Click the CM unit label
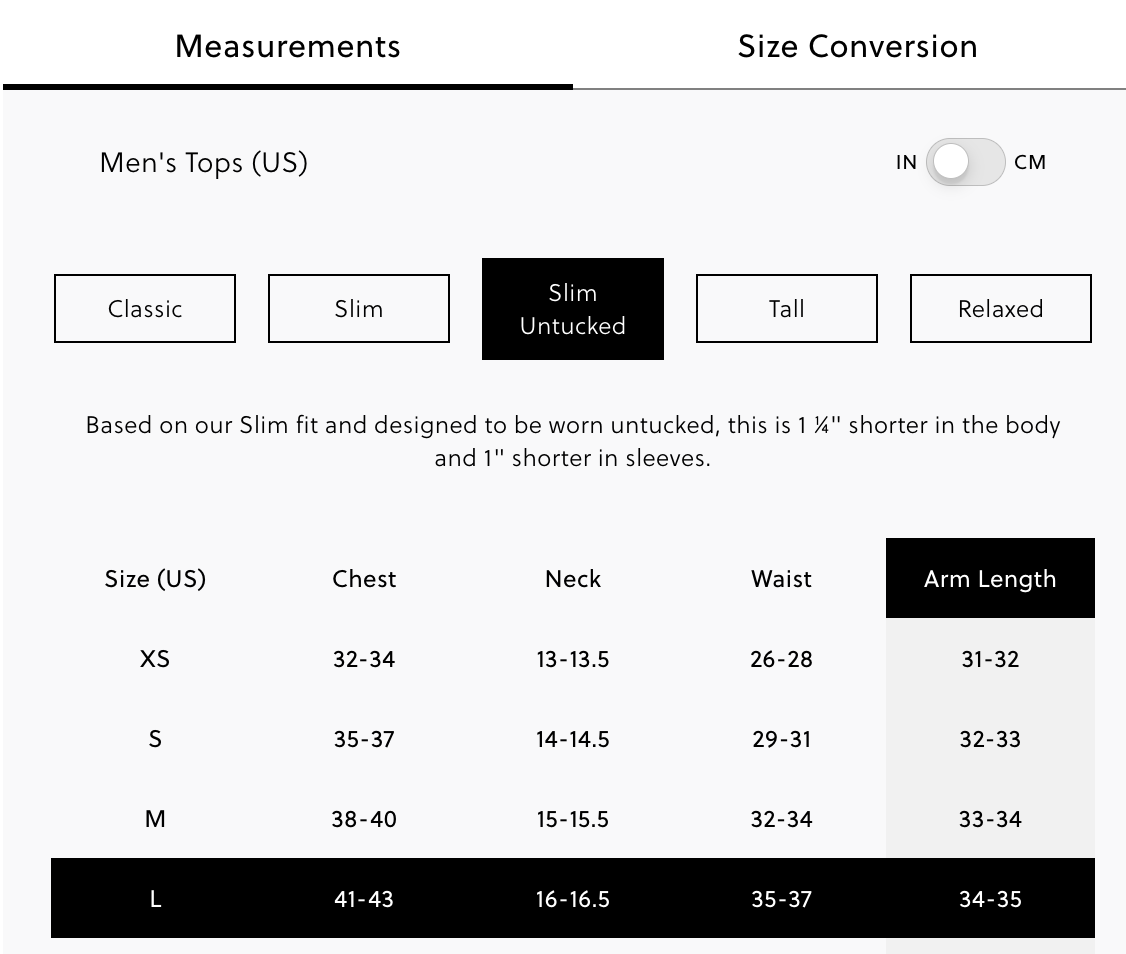The image size is (1126, 954). 1030,162
